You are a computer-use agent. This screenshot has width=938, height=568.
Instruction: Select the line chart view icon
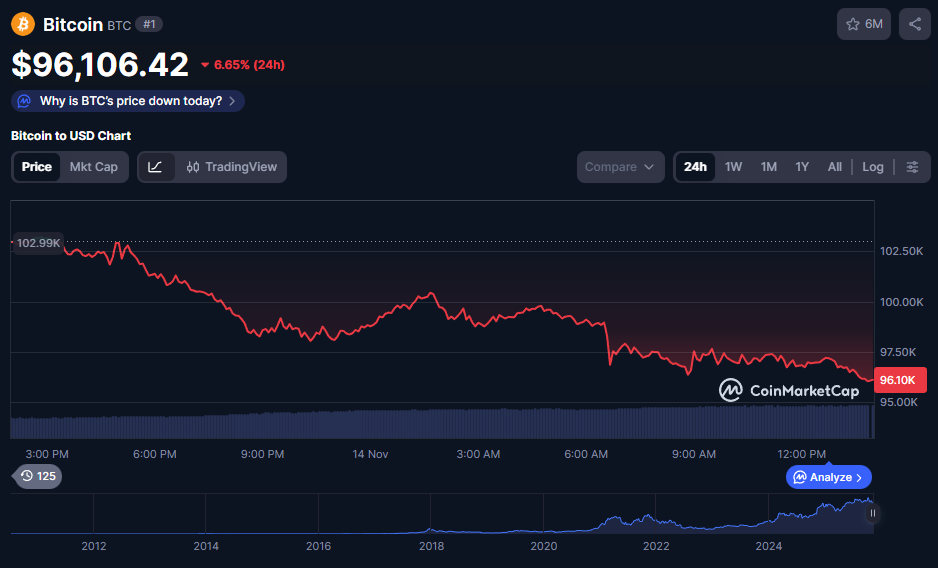(156, 167)
